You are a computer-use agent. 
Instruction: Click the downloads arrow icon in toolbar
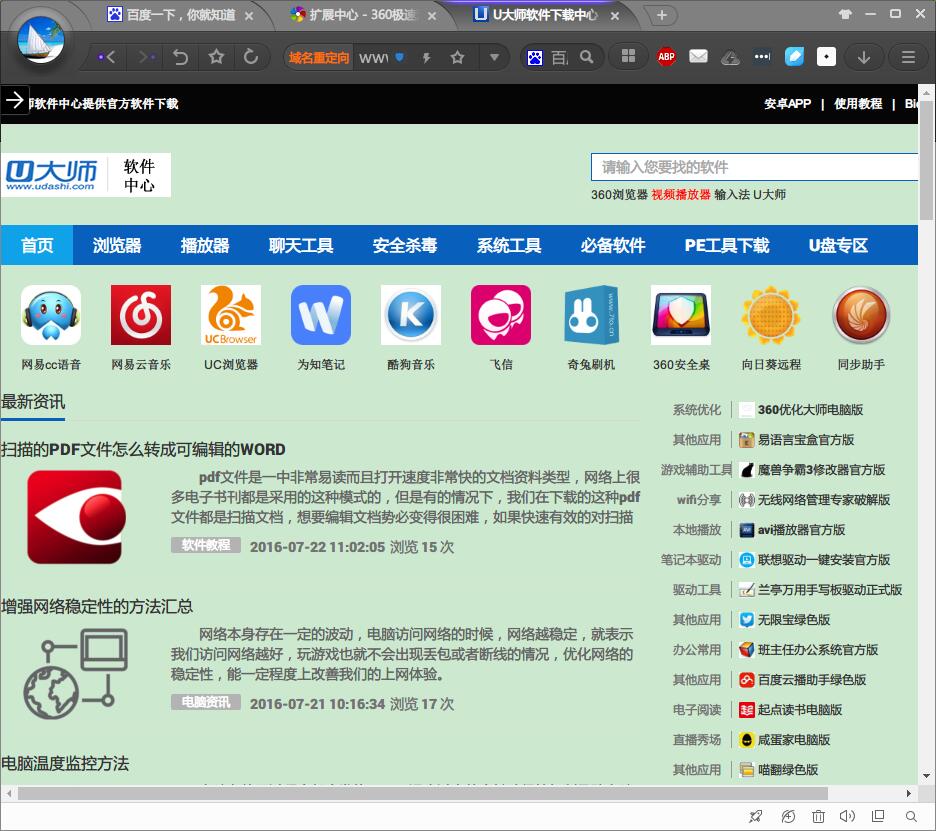pos(864,57)
